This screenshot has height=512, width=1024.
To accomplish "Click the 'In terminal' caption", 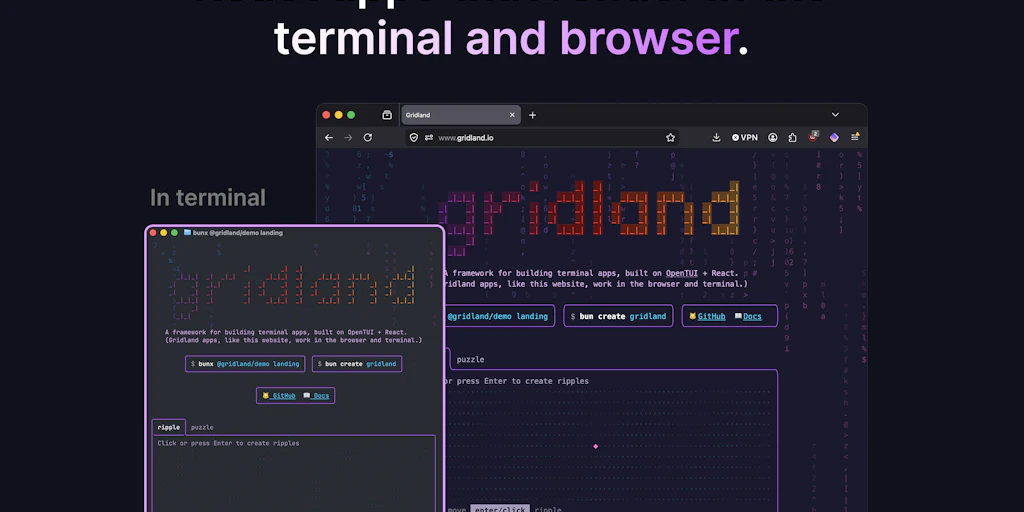I will pos(208,198).
